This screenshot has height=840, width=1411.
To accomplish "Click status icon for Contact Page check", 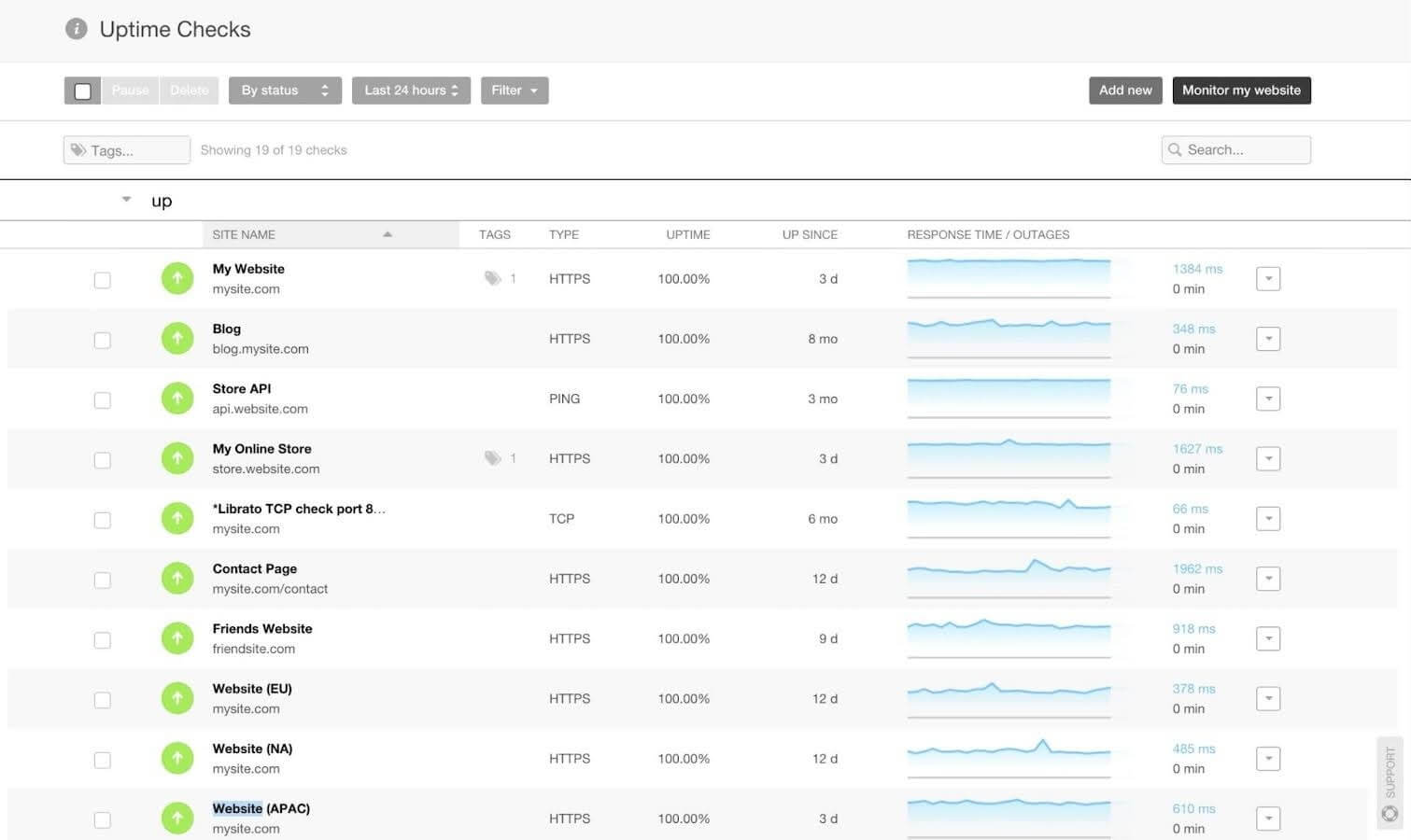I will [177, 579].
